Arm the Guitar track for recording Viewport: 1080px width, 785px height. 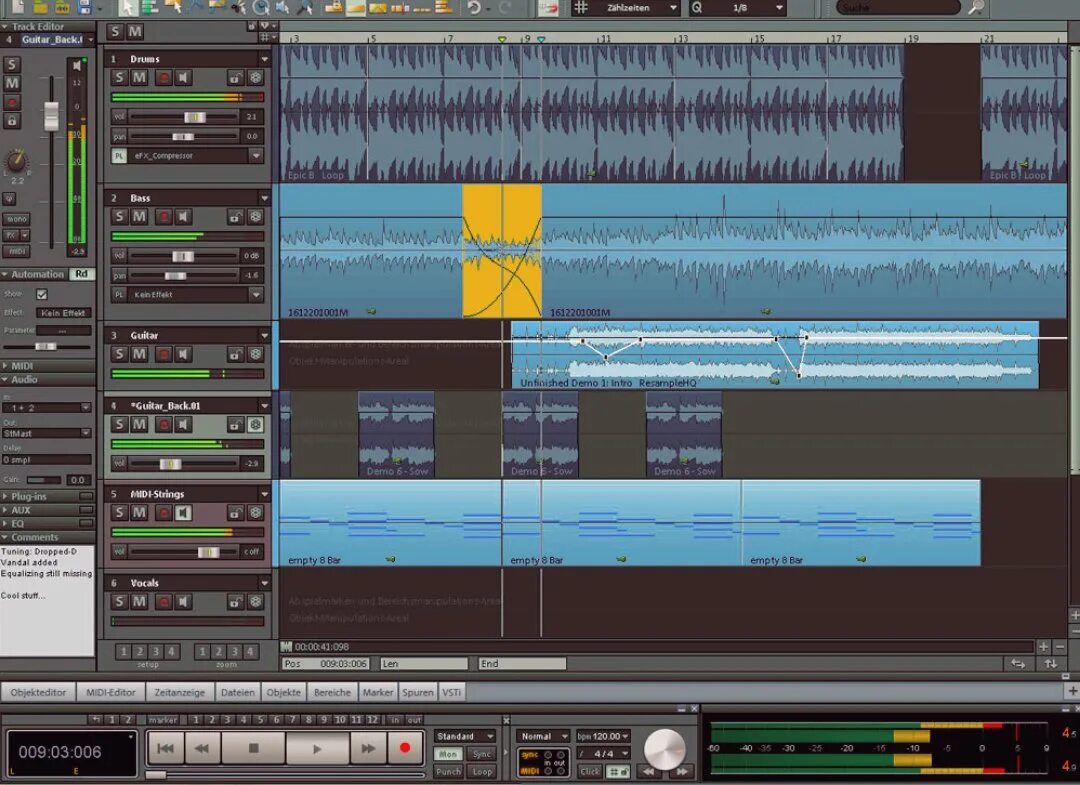[x=163, y=354]
